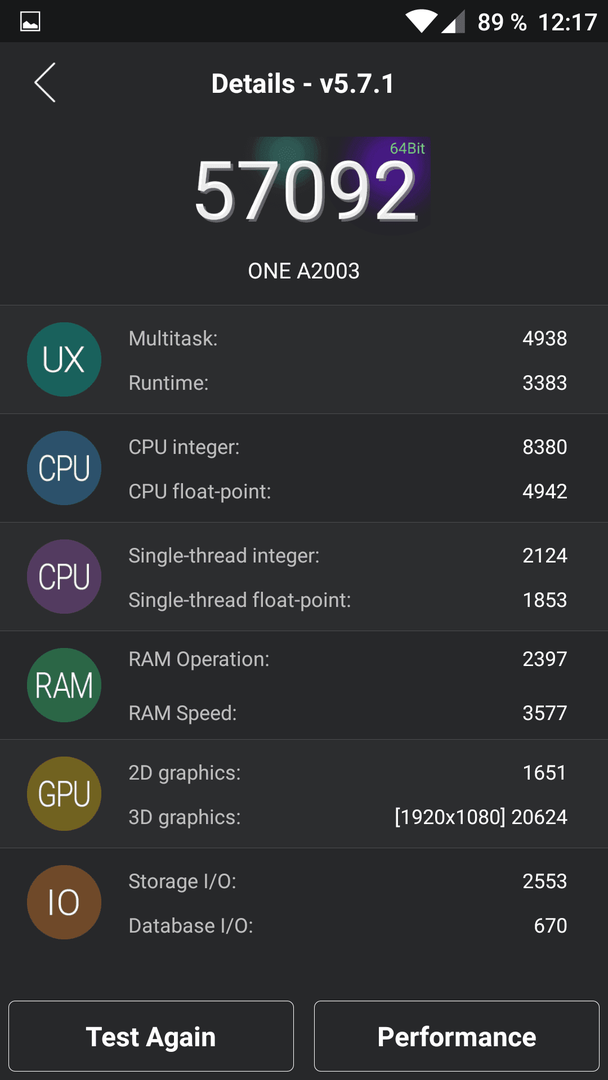Select the Multitask score row
608x1080 pixels.
tap(348, 338)
